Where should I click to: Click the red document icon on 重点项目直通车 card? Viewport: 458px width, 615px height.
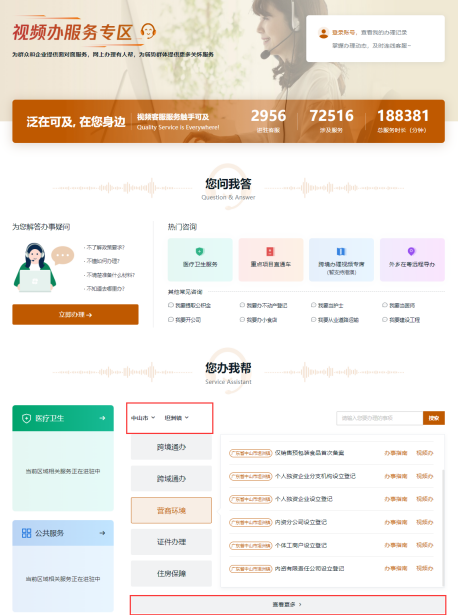tap(271, 251)
